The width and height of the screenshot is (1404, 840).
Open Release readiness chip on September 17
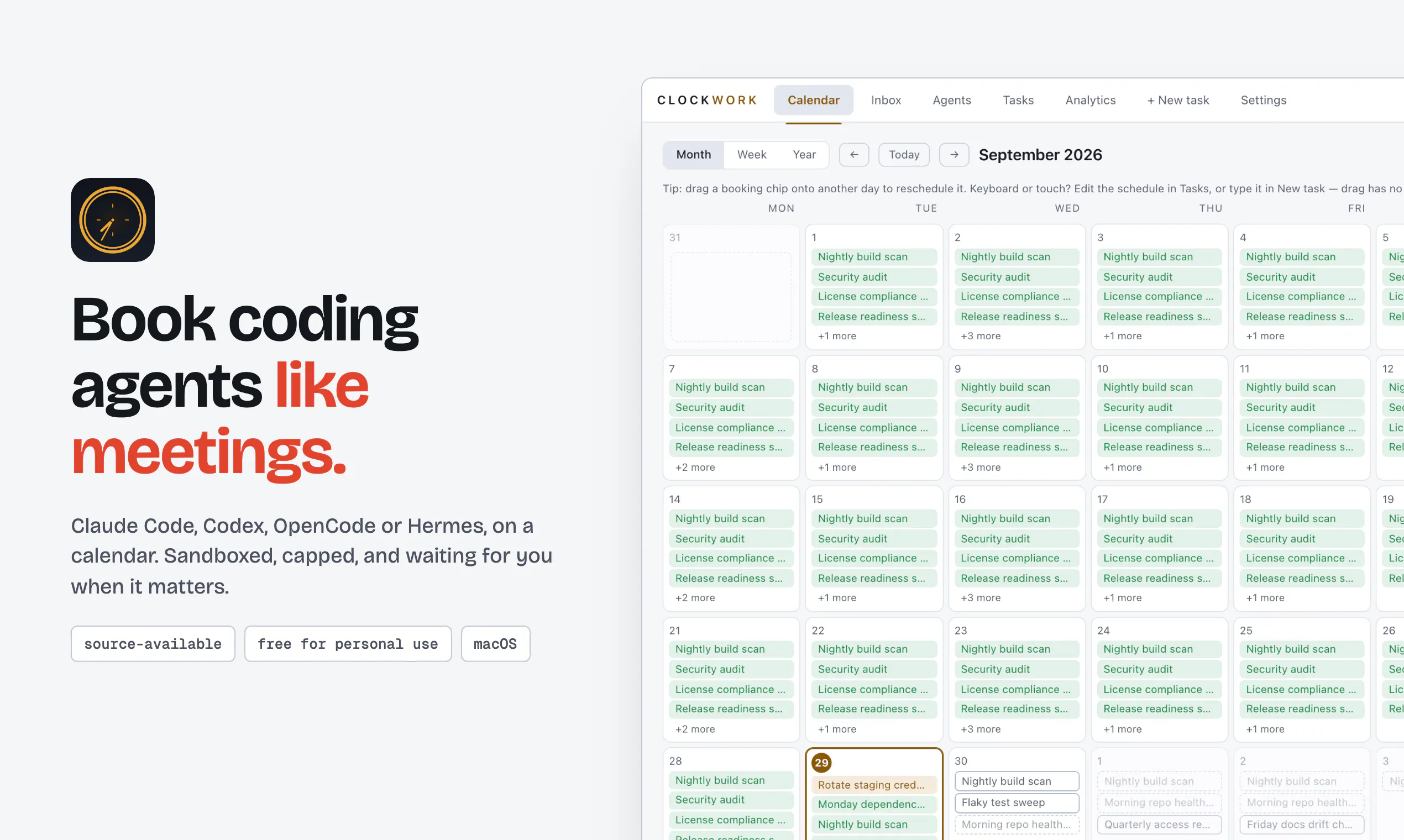click(1160, 579)
